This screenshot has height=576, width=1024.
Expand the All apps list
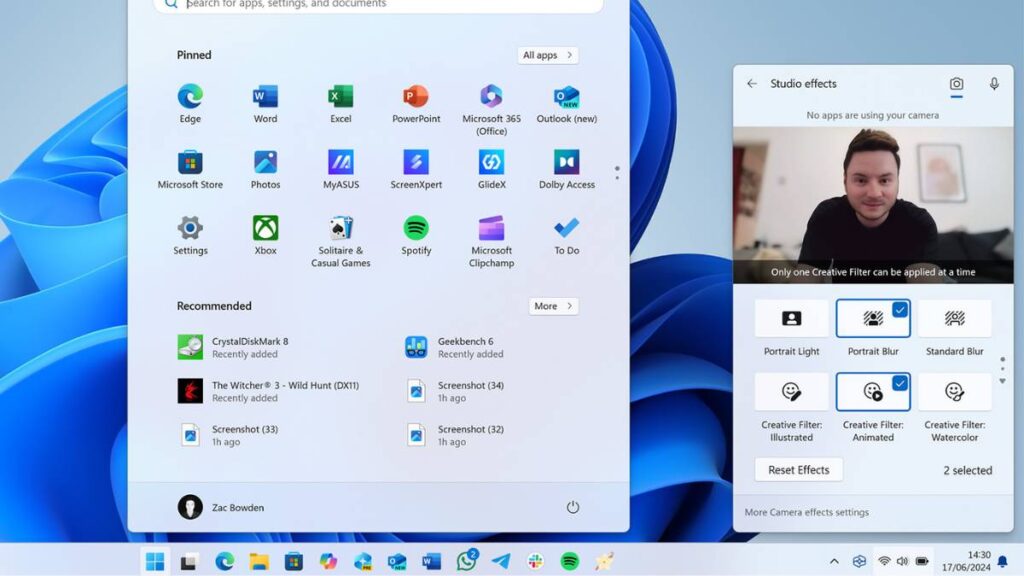(548, 55)
